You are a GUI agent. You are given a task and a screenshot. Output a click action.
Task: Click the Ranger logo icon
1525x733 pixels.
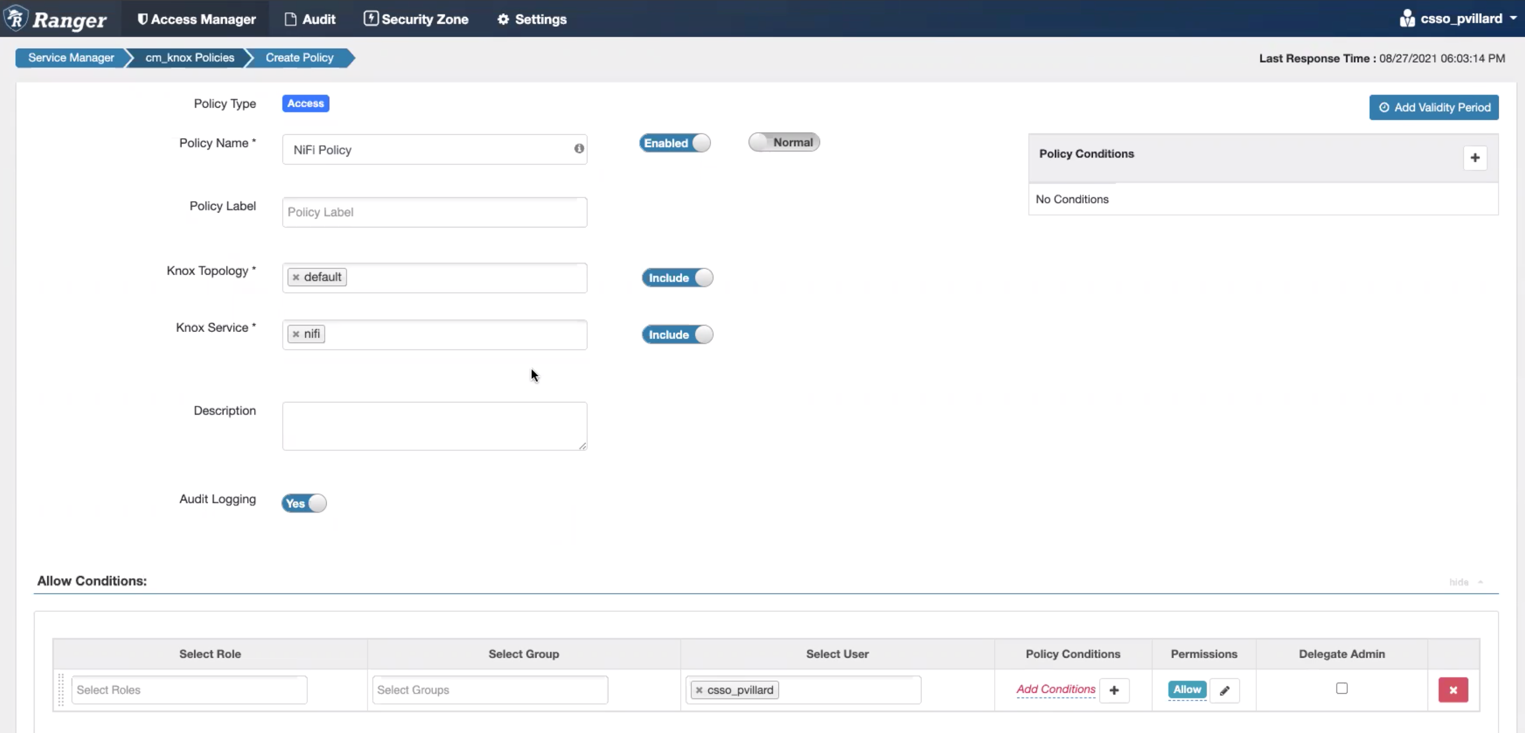coord(17,18)
